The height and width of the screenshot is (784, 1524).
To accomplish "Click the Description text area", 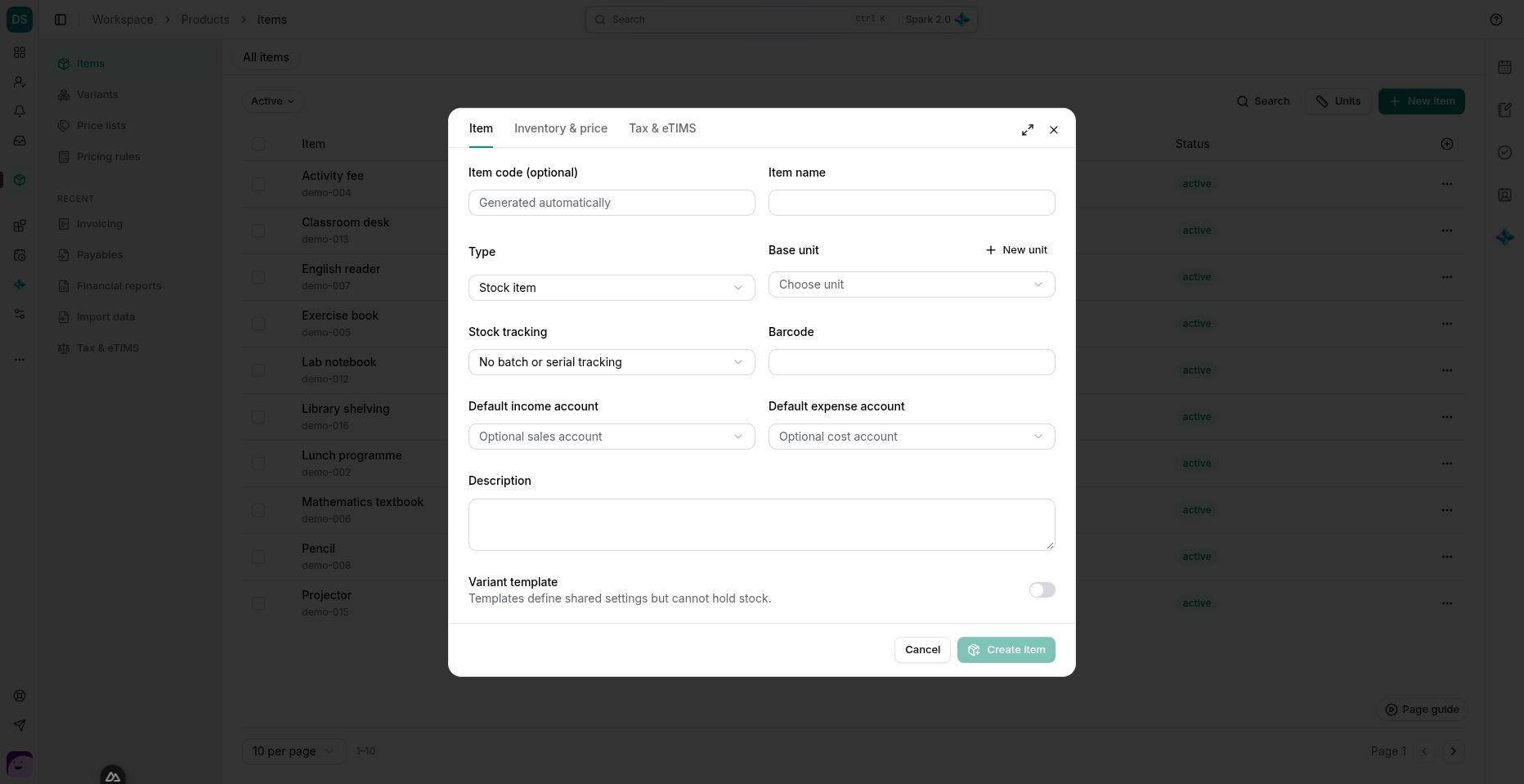I will 762,525.
